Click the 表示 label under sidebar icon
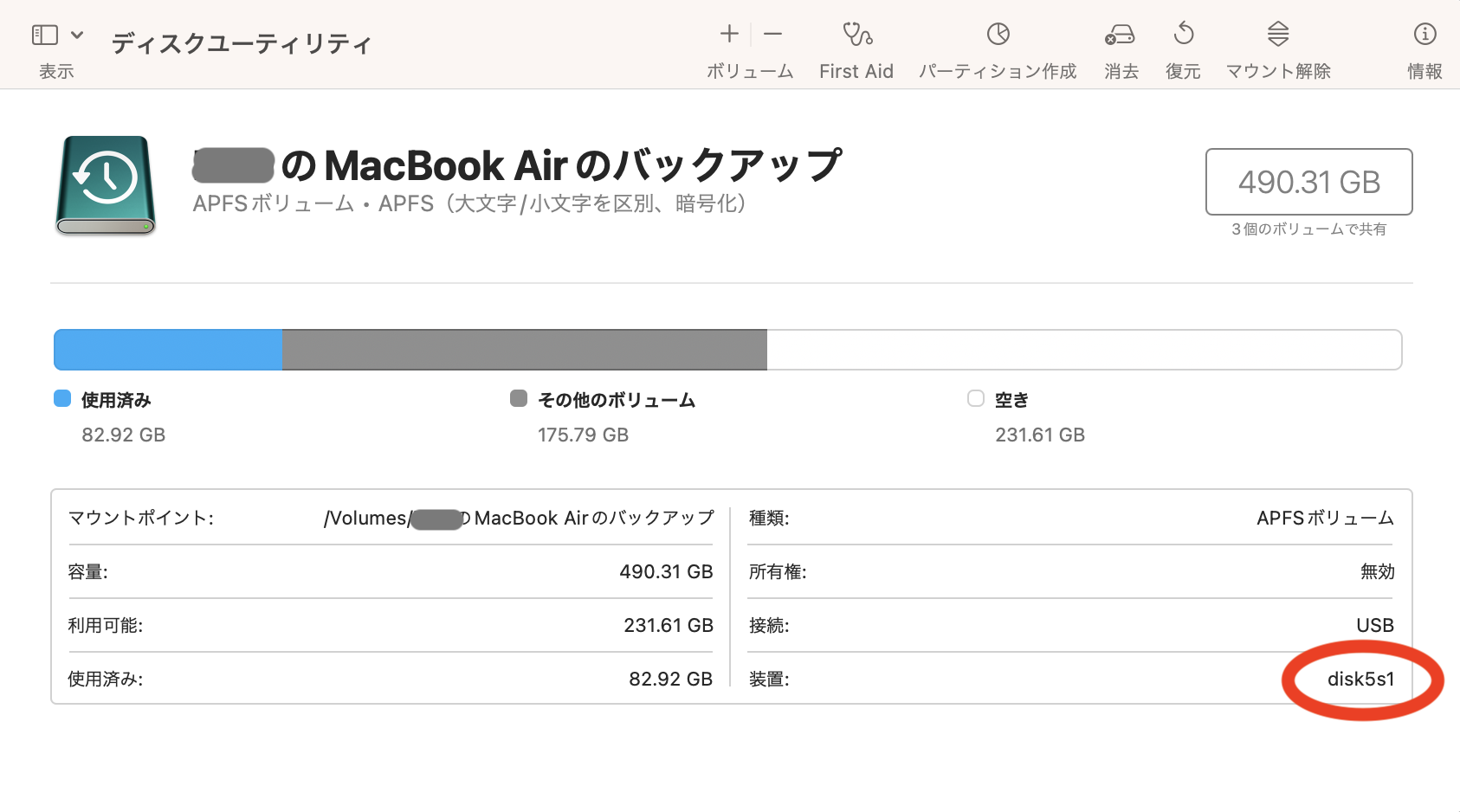The width and height of the screenshot is (1460, 812). [x=56, y=71]
